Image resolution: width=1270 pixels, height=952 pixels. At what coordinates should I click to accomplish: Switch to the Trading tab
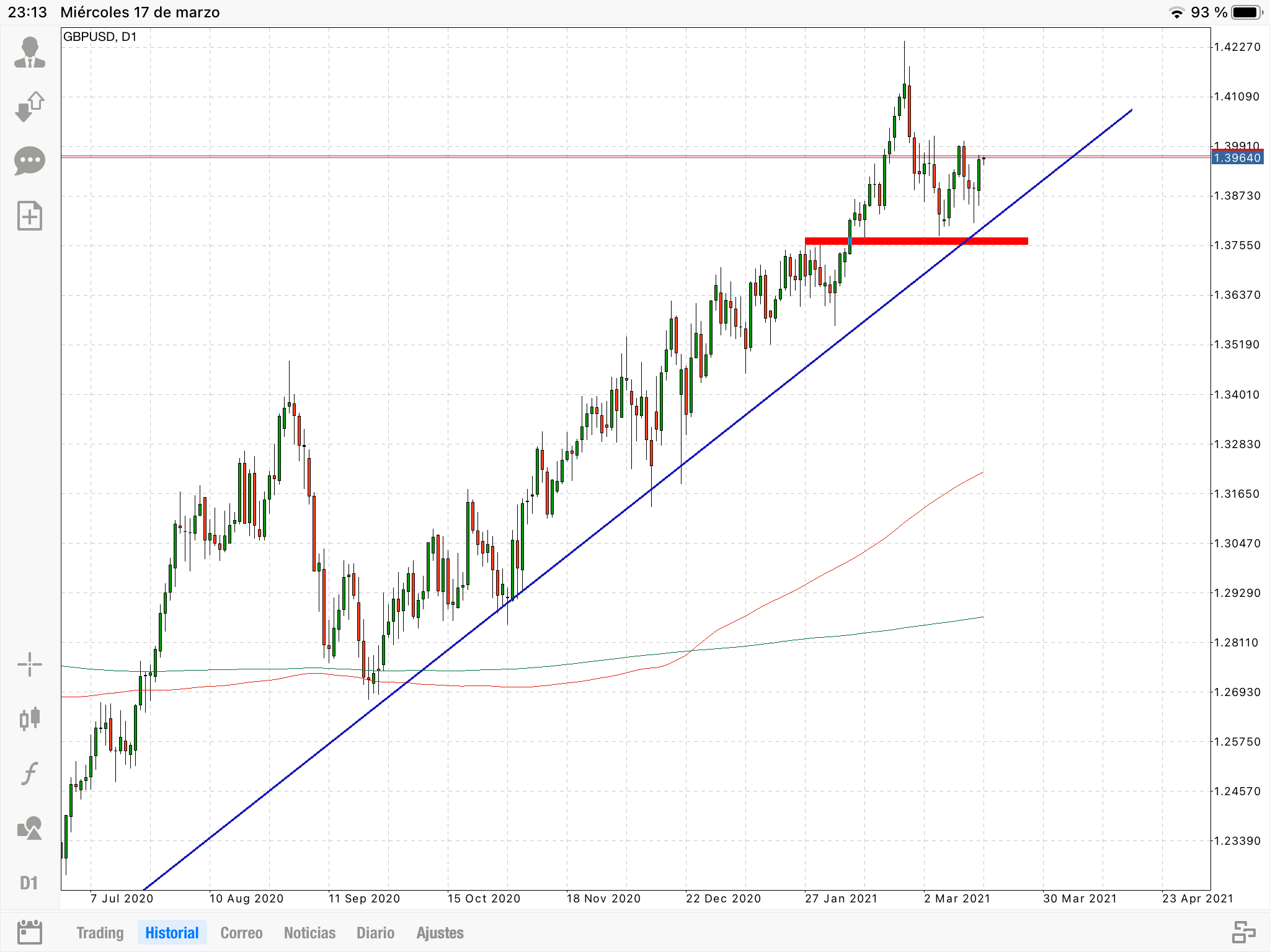pos(100,933)
